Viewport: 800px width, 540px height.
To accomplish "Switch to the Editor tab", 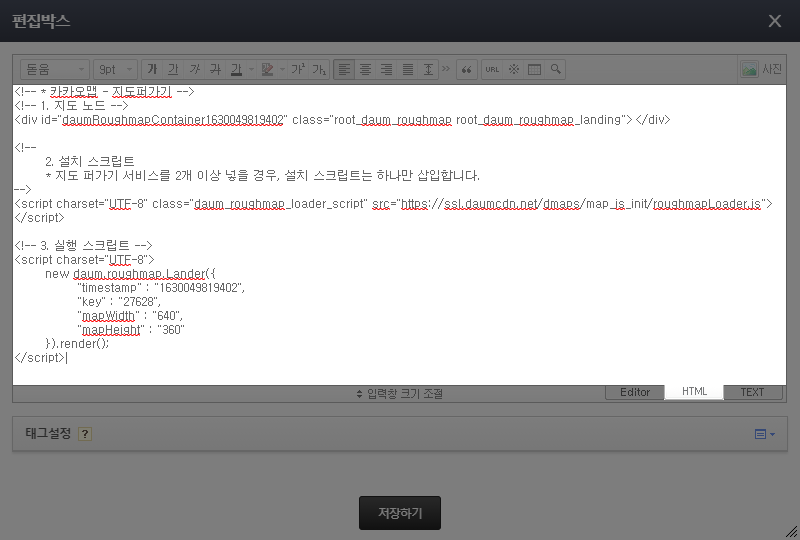I will coord(635,393).
